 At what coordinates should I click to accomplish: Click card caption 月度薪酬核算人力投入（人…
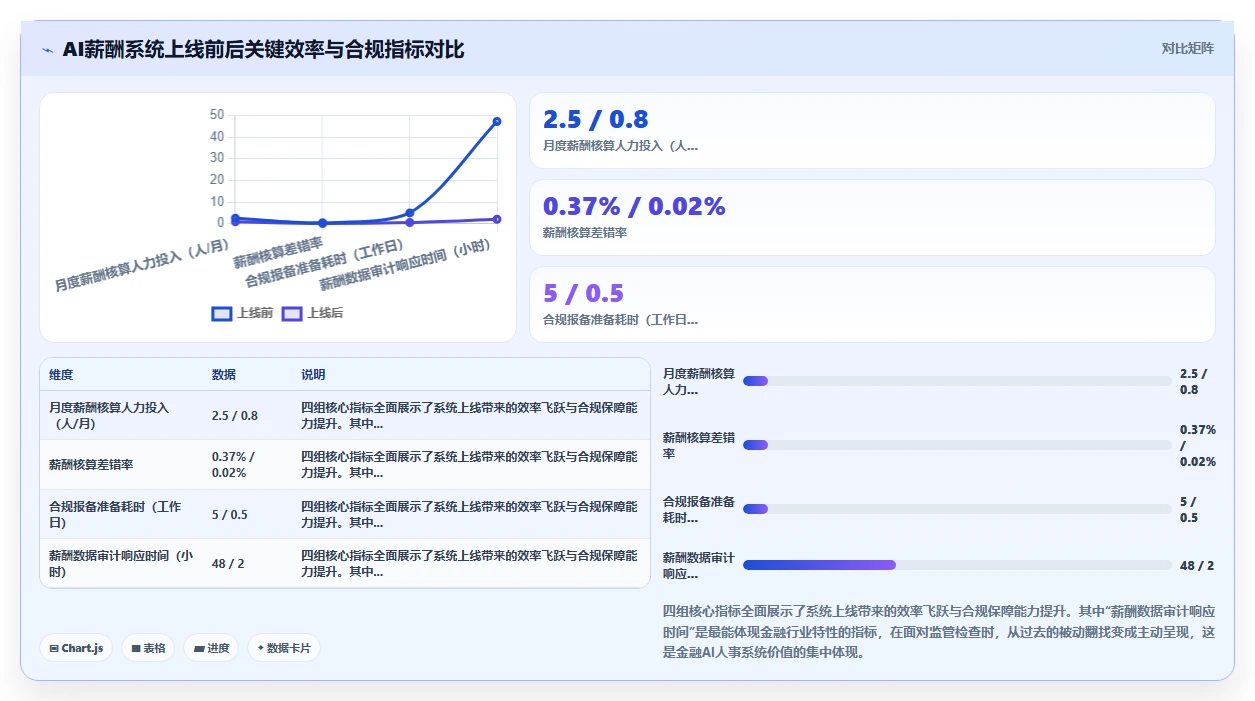[x=620, y=146]
